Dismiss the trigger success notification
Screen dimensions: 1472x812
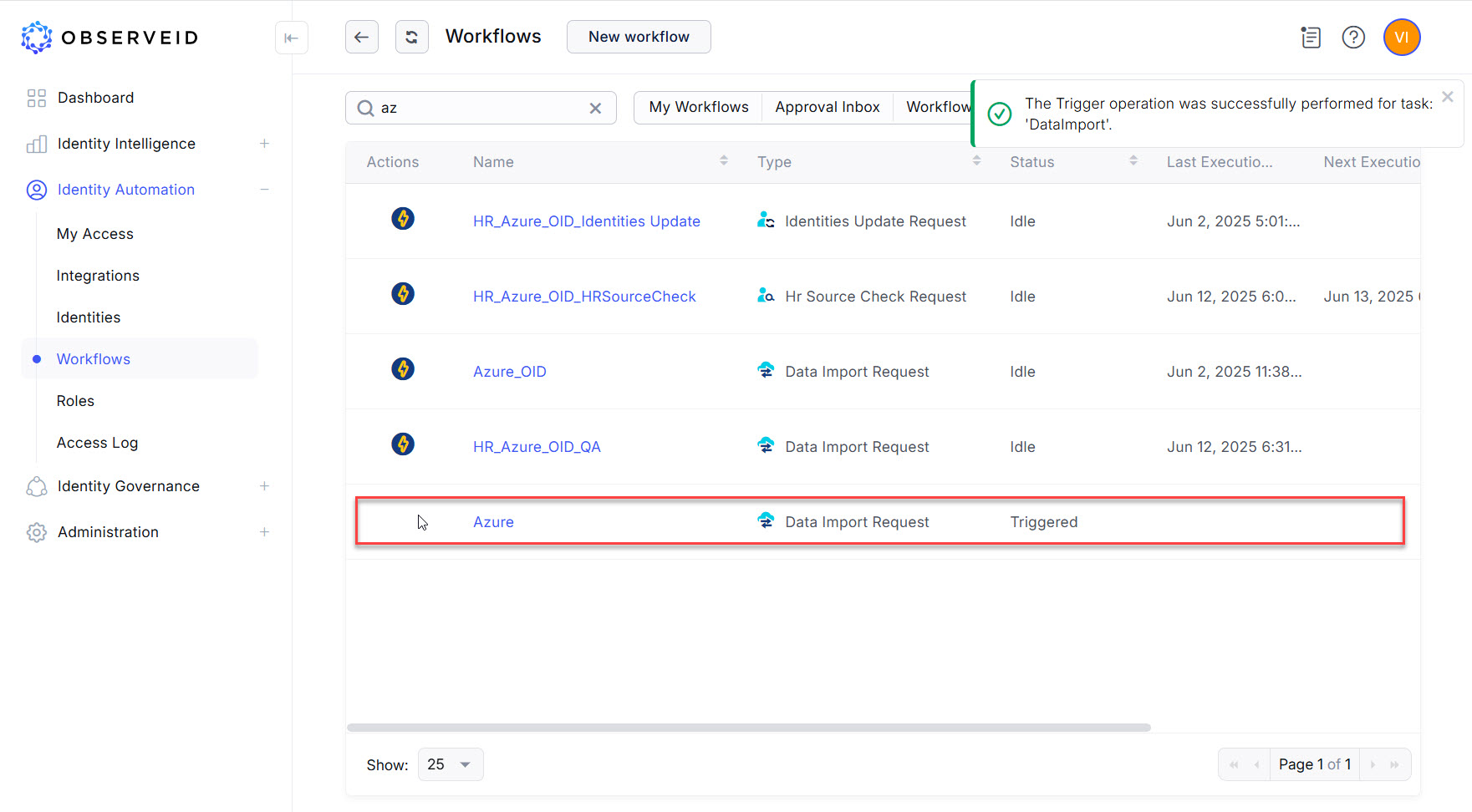click(1448, 97)
